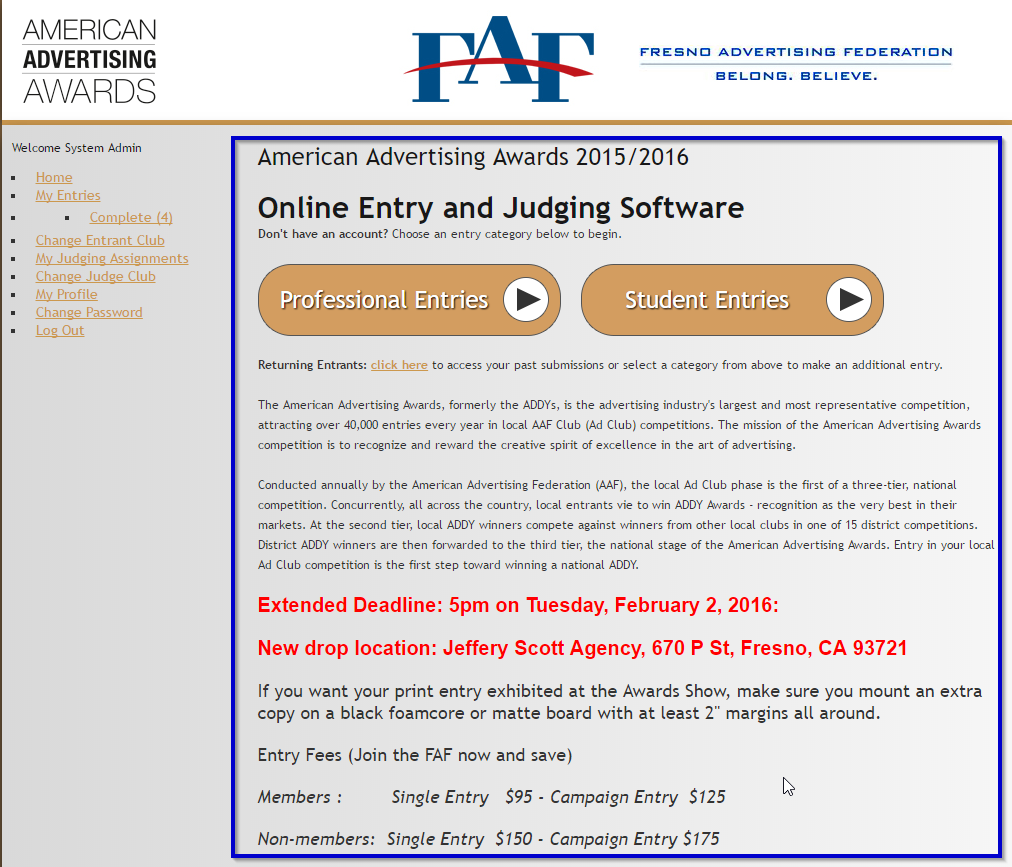Follow the 'click here' returning entrants link
Image resolution: width=1012 pixels, height=867 pixels.
point(399,365)
